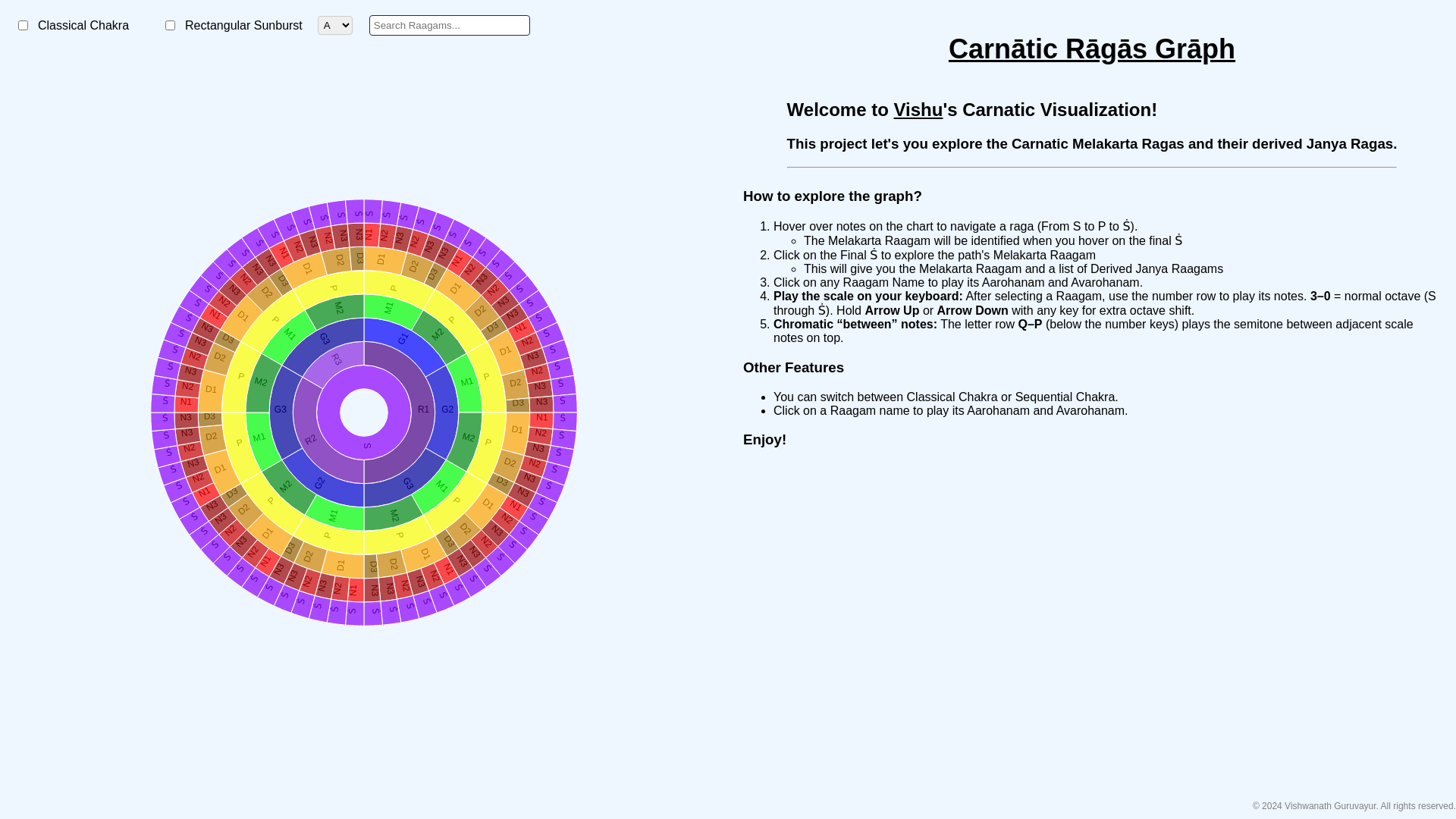1456x819 pixels.
Task: Toggle the Rectangular Sunburst checkbox
Action: pyautogui.click(x=170, y=26)
